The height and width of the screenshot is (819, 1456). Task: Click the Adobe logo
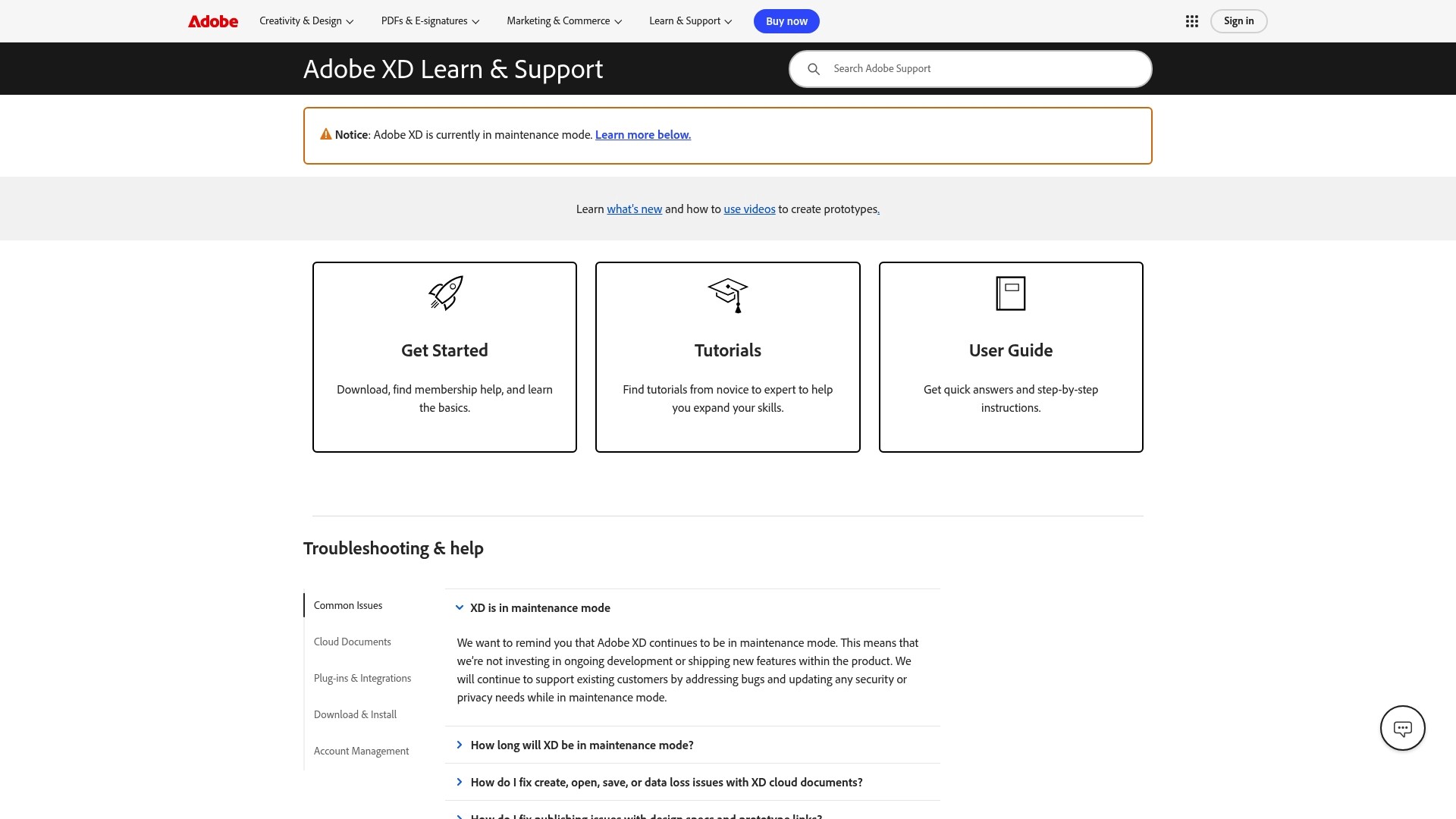tap(213, 21)
